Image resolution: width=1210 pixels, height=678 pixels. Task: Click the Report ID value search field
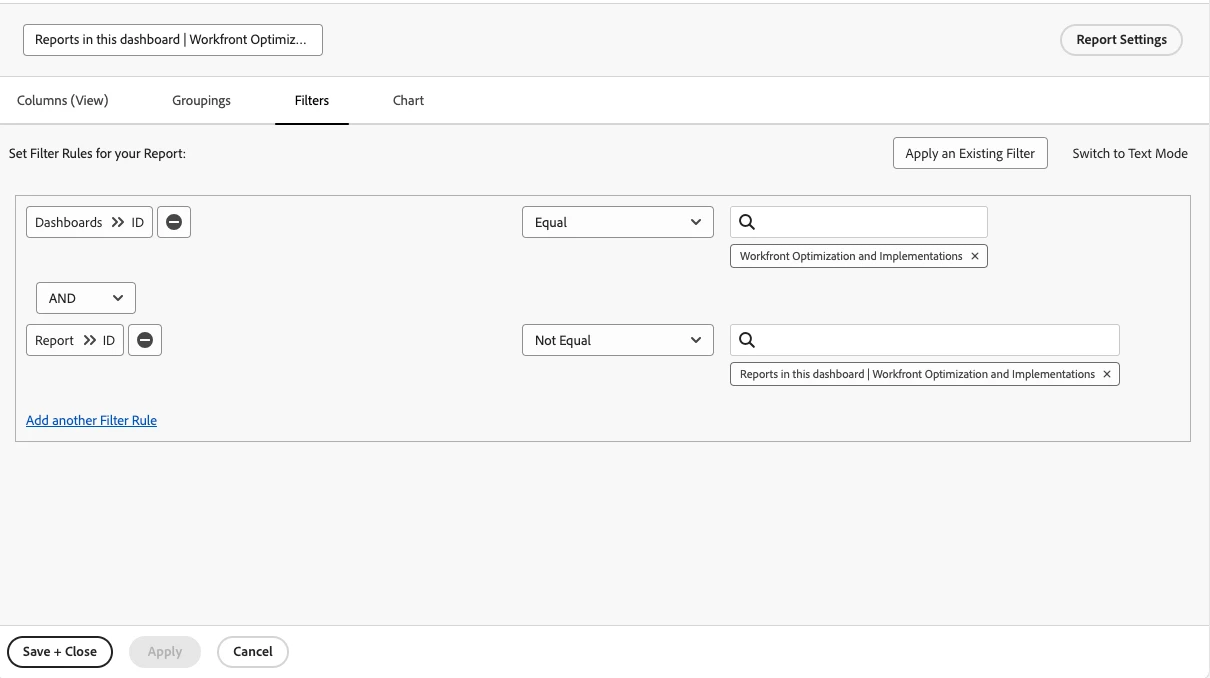925,340
